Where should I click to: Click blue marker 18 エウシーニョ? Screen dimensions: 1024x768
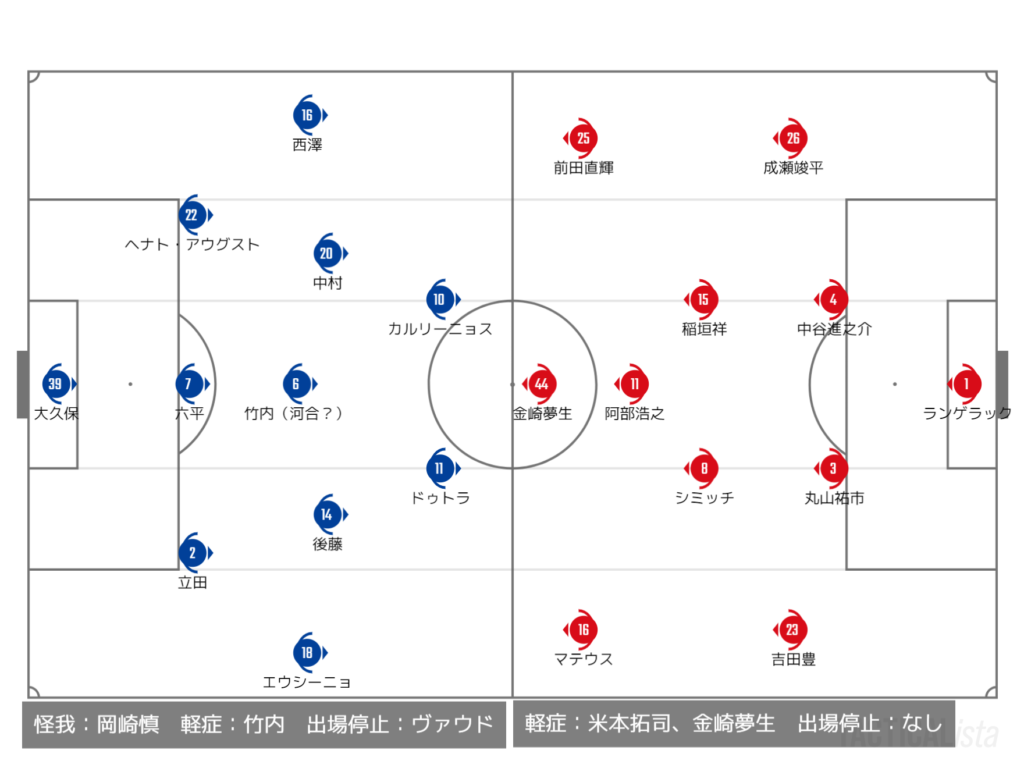(308, 652)
